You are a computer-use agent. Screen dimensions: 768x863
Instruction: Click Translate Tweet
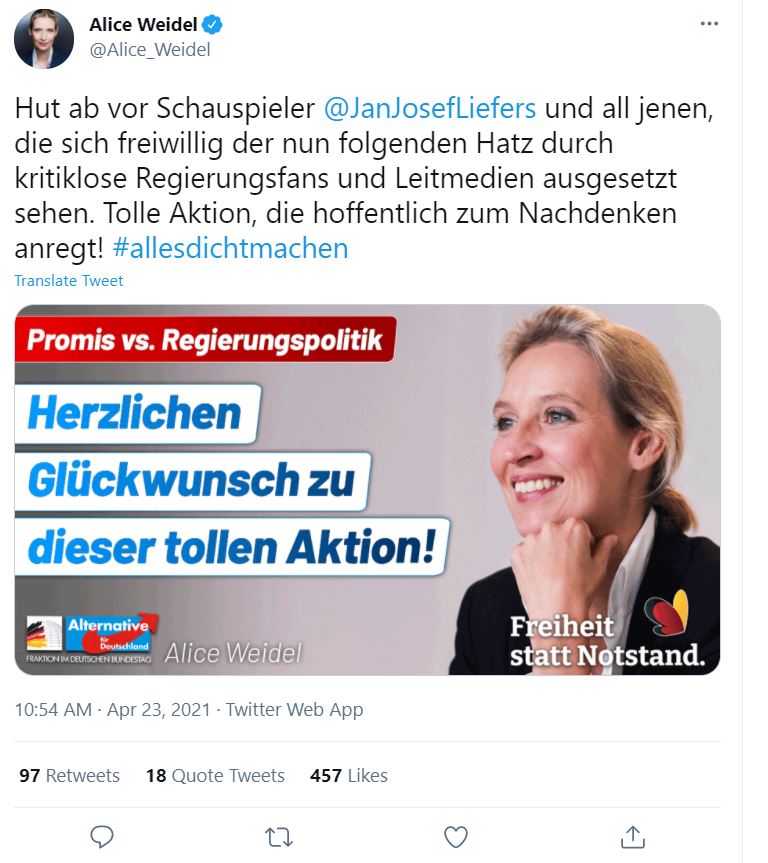click(69, 281)
